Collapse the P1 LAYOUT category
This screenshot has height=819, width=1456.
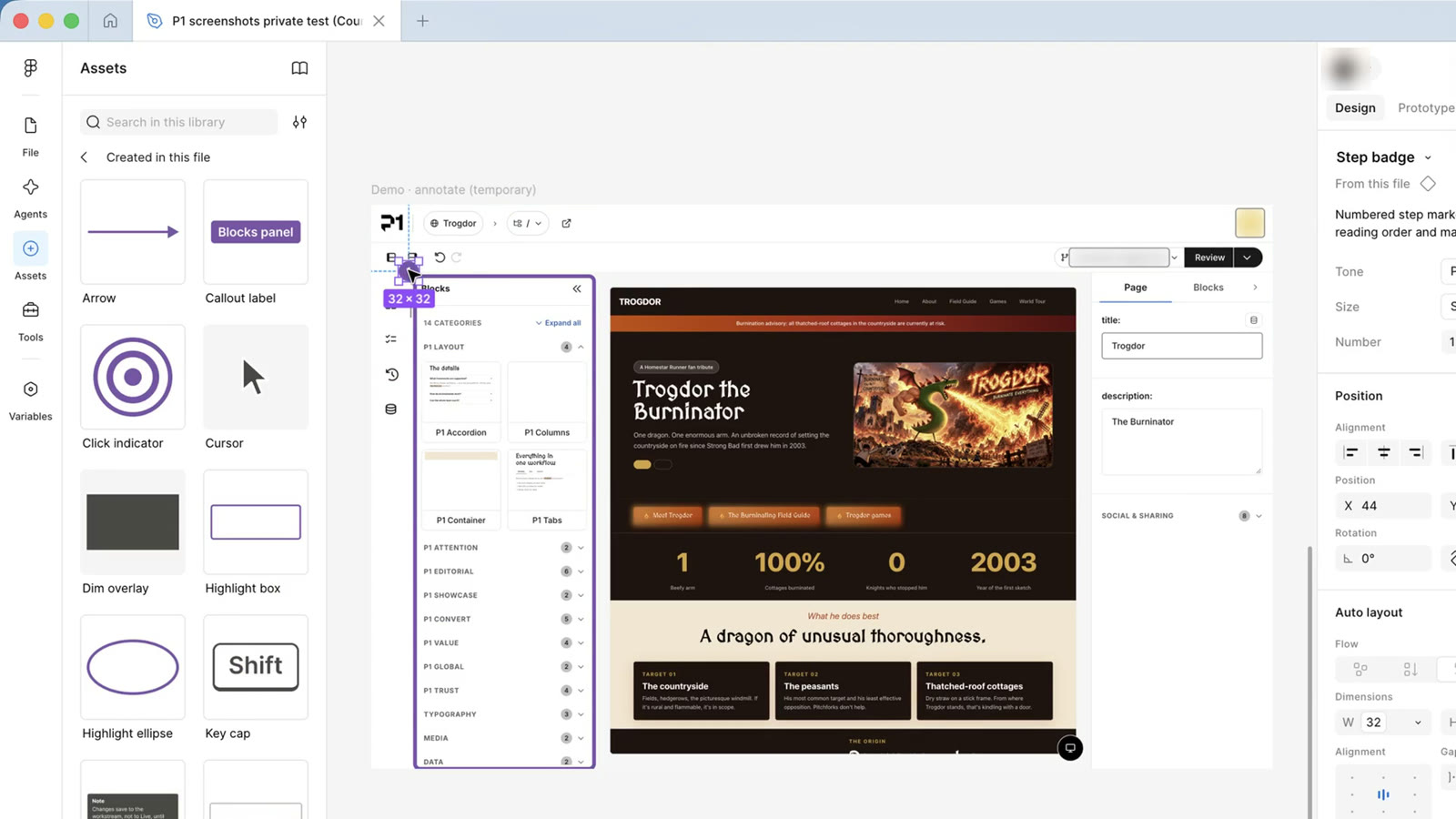[581, 347]
